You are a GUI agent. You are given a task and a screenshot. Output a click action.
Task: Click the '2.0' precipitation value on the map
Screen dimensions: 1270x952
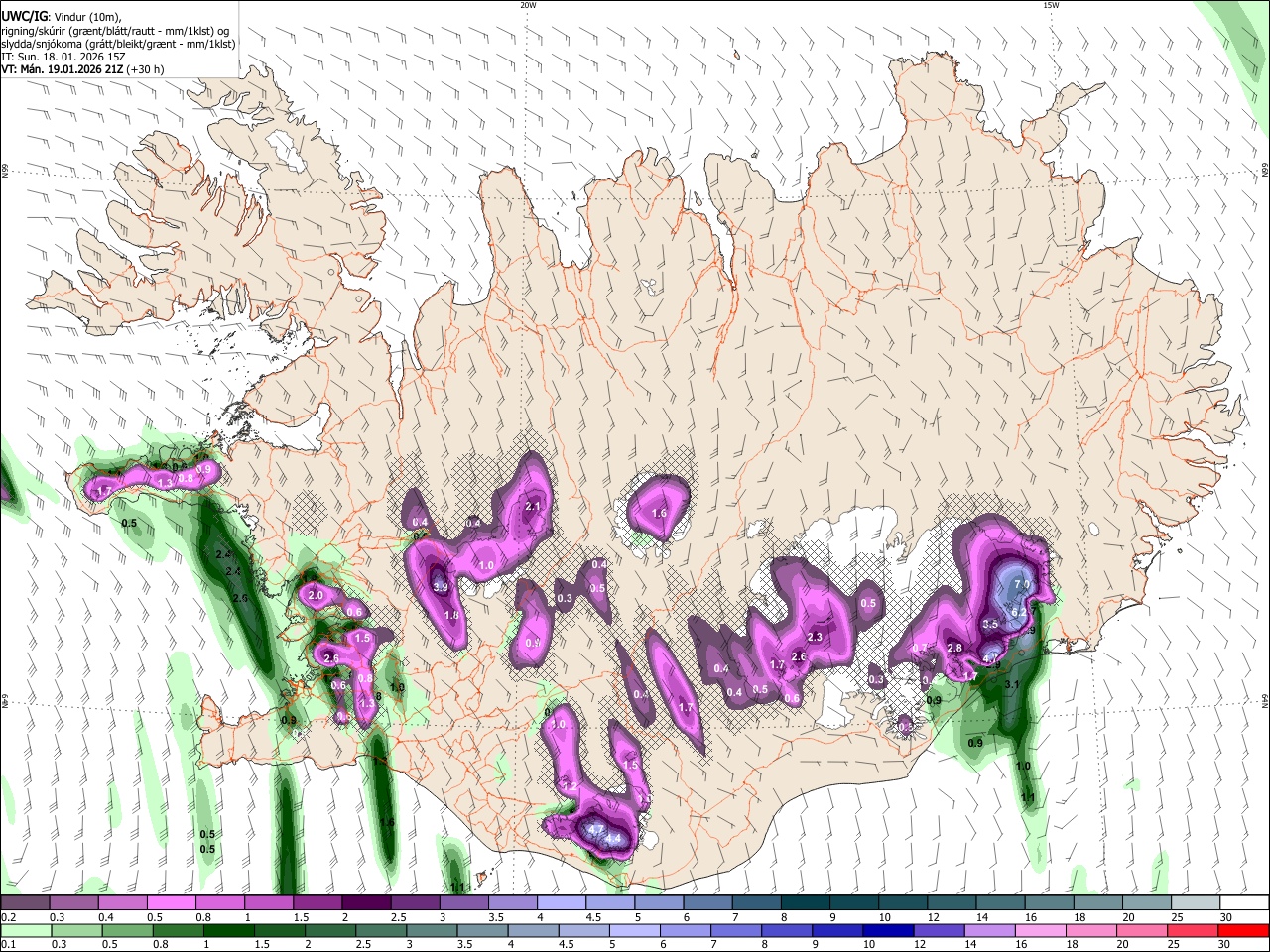point(316,596)
